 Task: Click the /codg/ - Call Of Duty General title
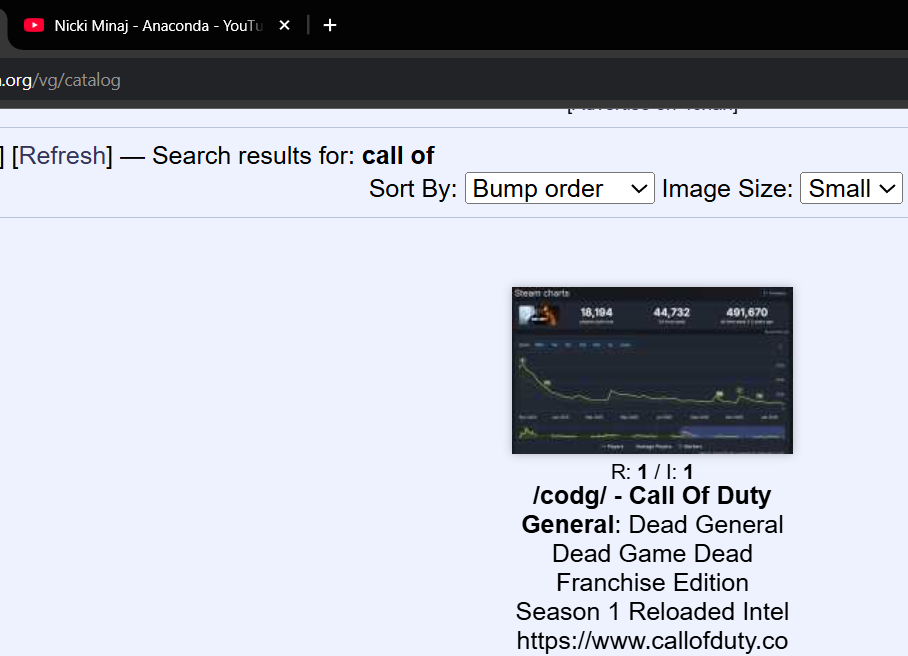652,510
